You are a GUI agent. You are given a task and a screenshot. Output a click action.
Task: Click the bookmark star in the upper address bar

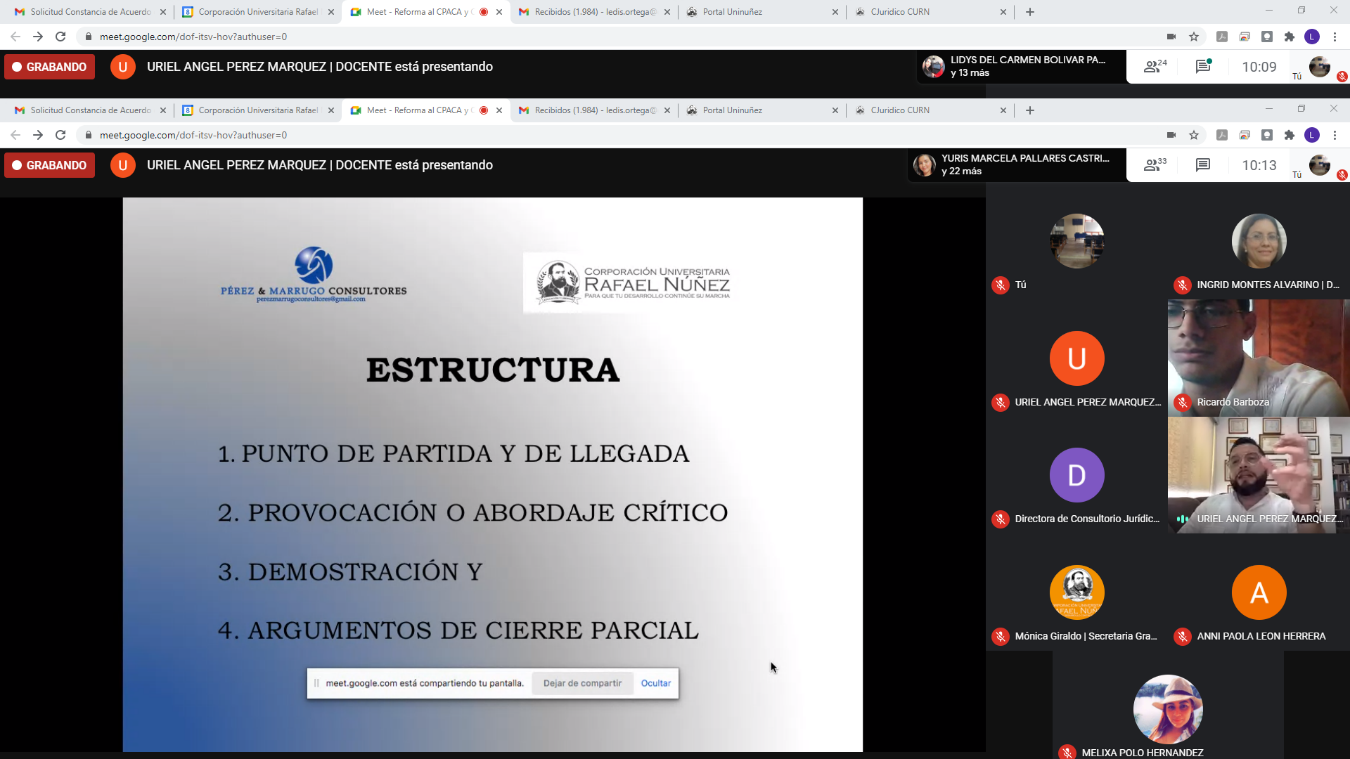tap(1194, 36)
